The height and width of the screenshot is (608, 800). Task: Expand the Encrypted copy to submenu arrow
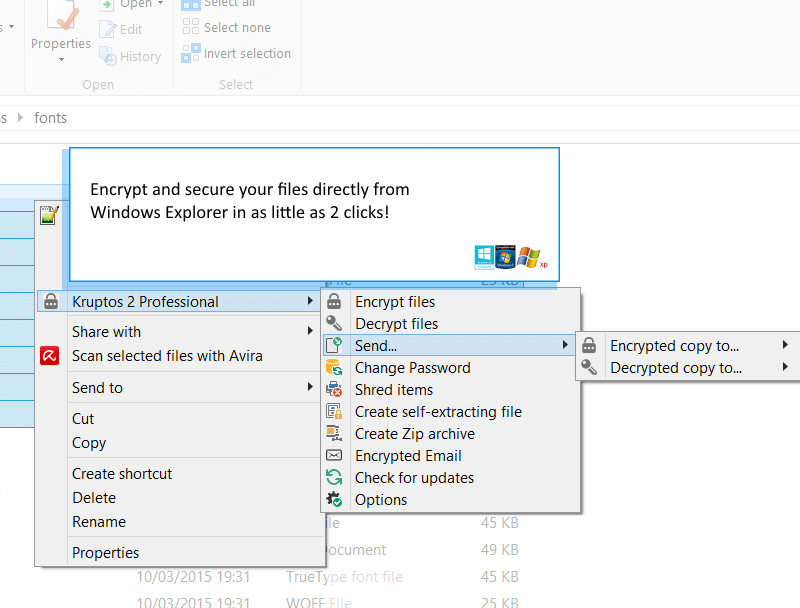tap(786, 346)
